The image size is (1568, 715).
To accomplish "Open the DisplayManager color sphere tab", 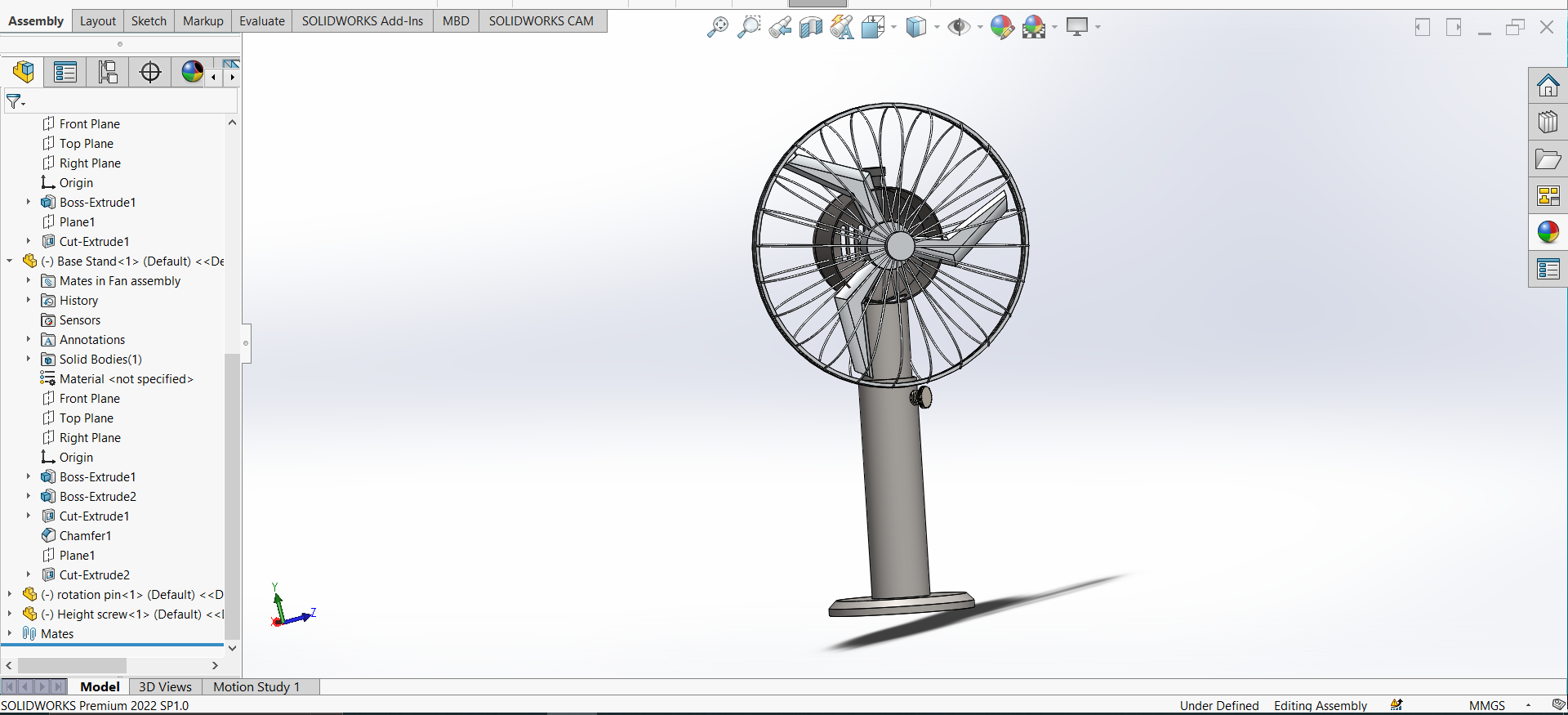I will coord(192,72).
